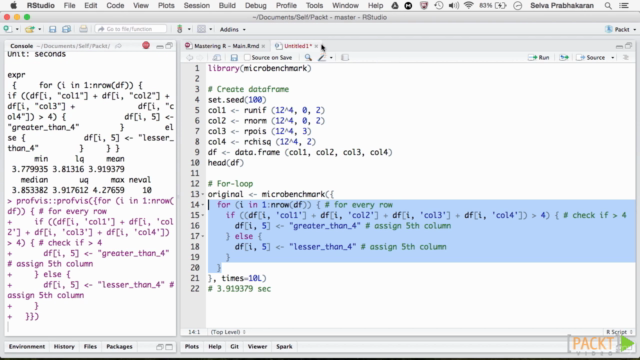Expand the panes layout dropdown arrow

211,29
